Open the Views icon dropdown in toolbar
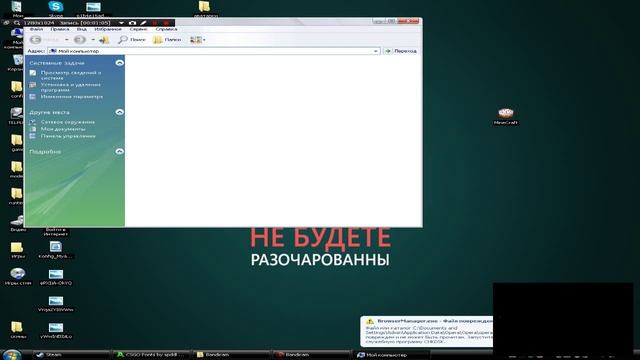The height and width of the screenshot is (360, 640). click(x=198, y=40)
